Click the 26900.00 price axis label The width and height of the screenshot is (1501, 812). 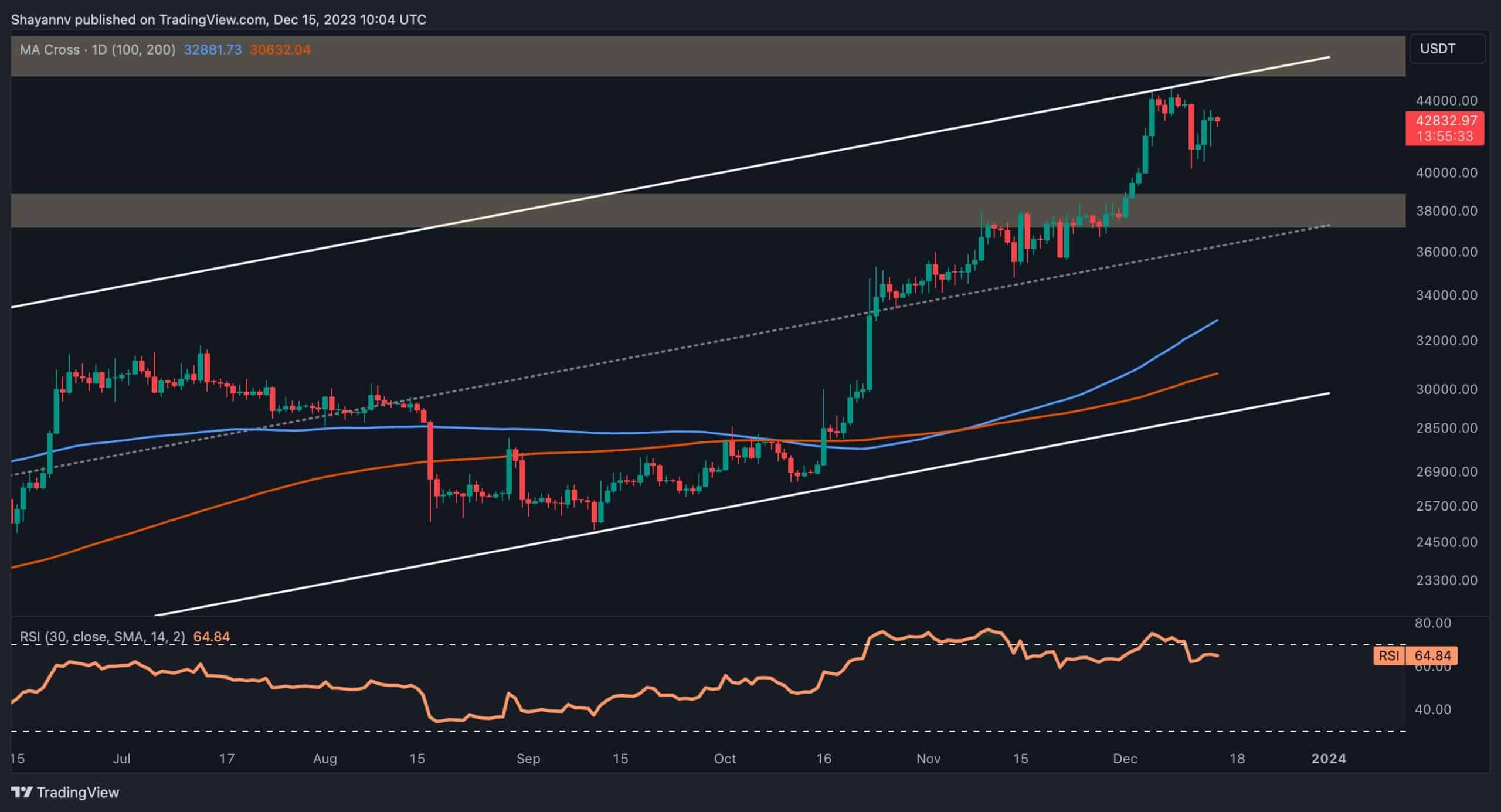(x=1446, y=472)
